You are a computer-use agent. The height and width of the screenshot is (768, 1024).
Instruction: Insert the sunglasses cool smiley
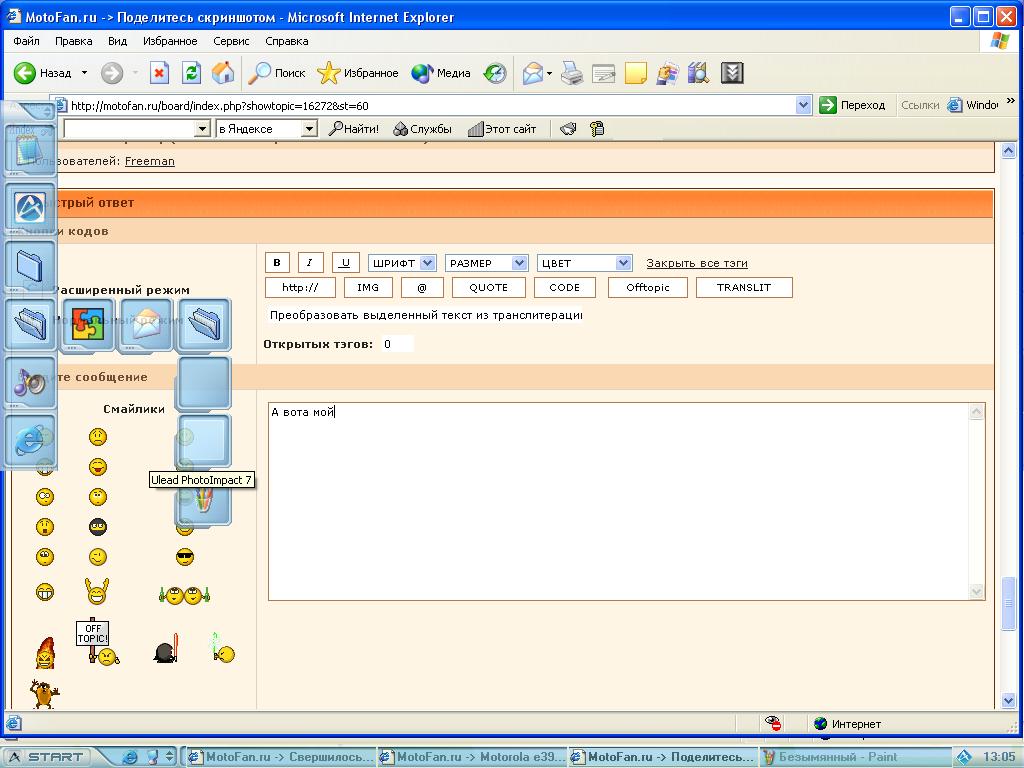tap(185, 557)
